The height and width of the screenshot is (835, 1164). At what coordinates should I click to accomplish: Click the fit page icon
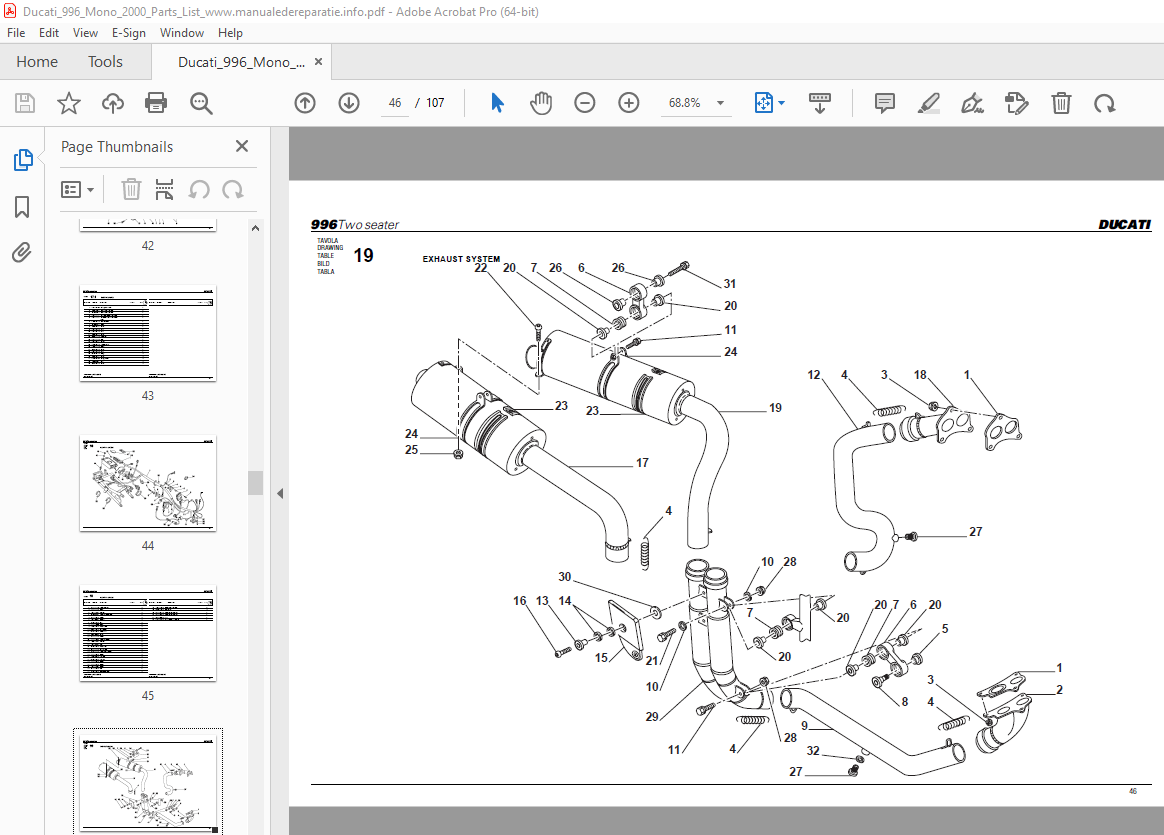pos(763,103)
